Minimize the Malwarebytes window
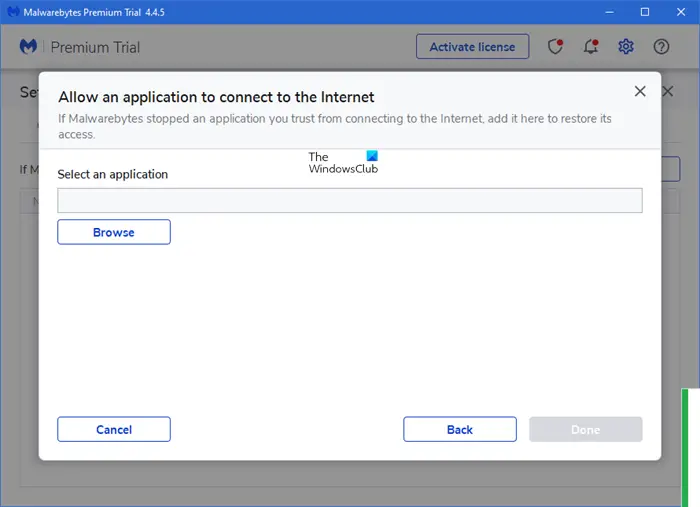700x507 pixels. coord(609,12)
